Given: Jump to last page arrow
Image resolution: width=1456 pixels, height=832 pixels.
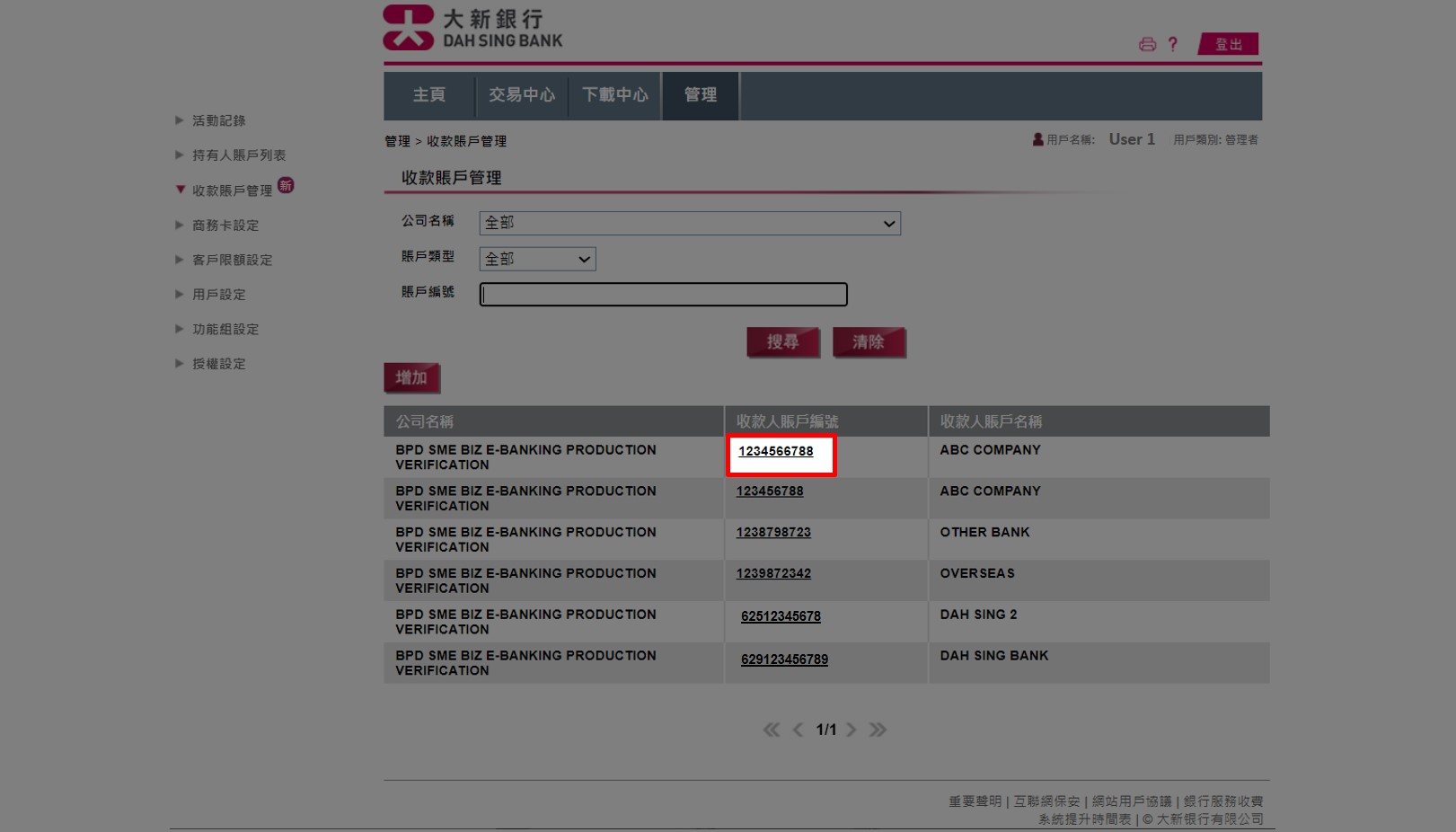Looking at the screenshot, I should click(878, 730).
